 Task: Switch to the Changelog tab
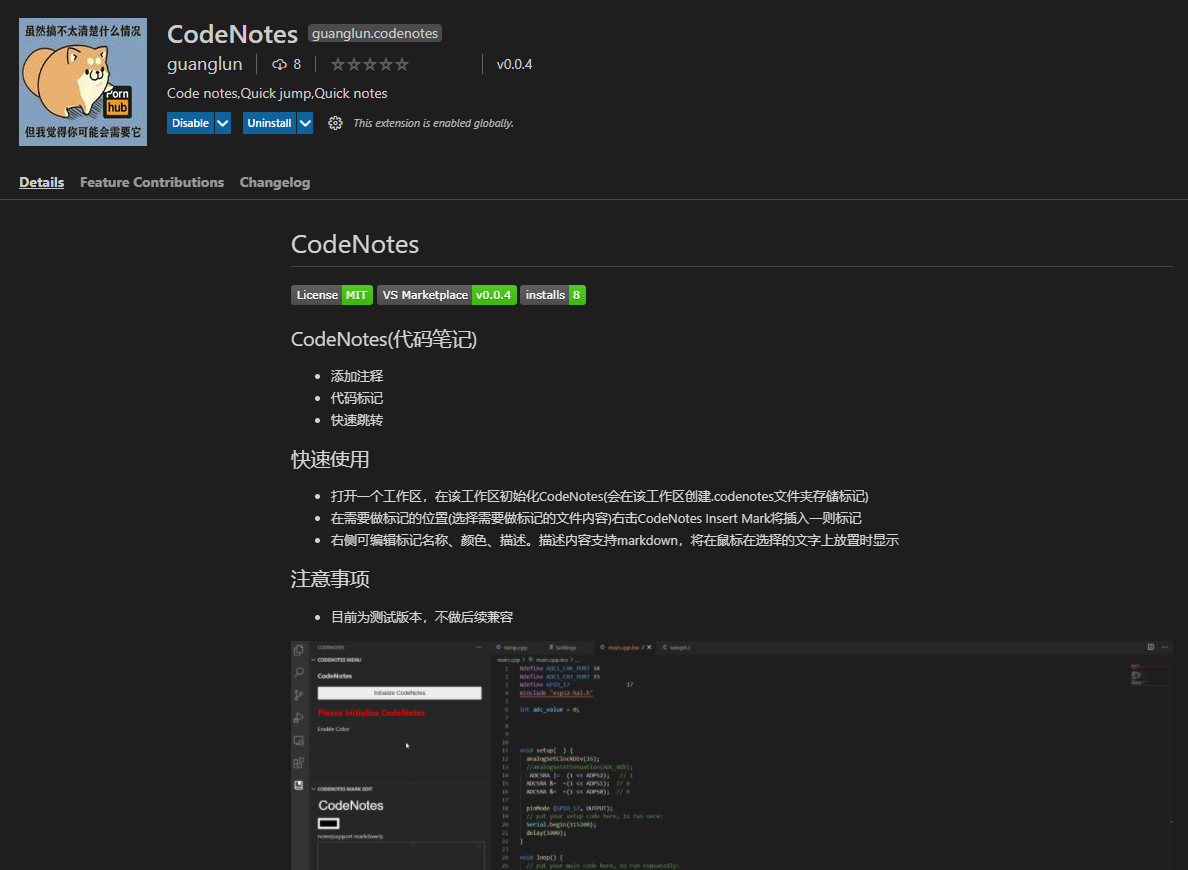(x=275, y=183)
